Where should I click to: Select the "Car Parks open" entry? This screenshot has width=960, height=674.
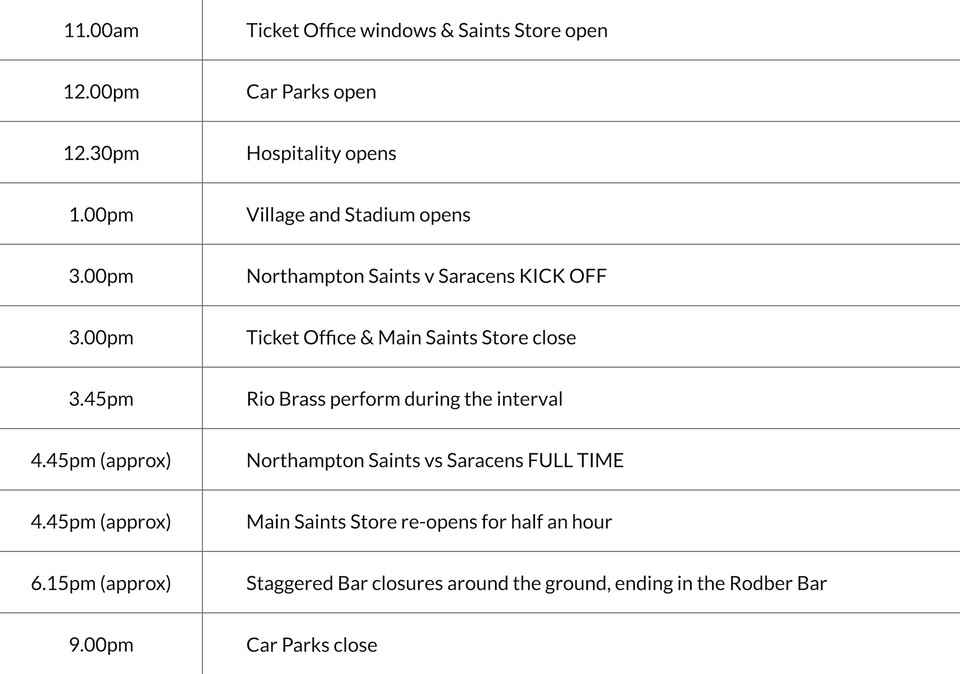[311, 92]
